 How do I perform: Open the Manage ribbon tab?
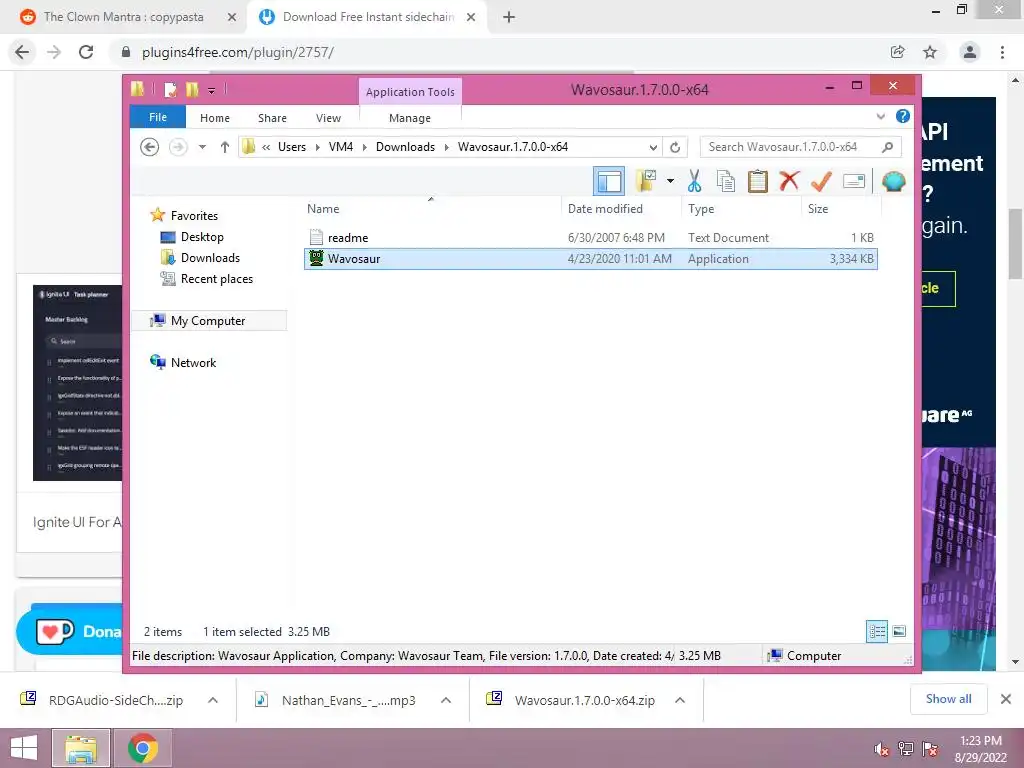[x=409, y=118]
